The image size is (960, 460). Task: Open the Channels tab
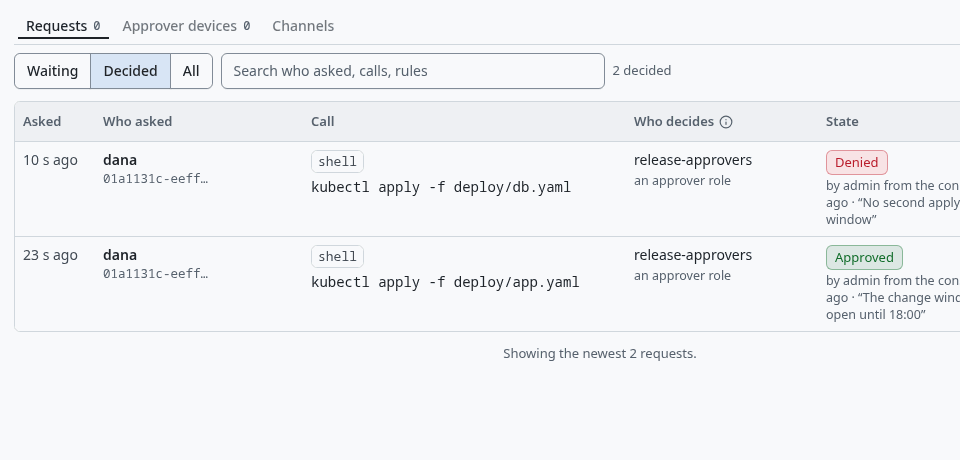coord(303,26)
